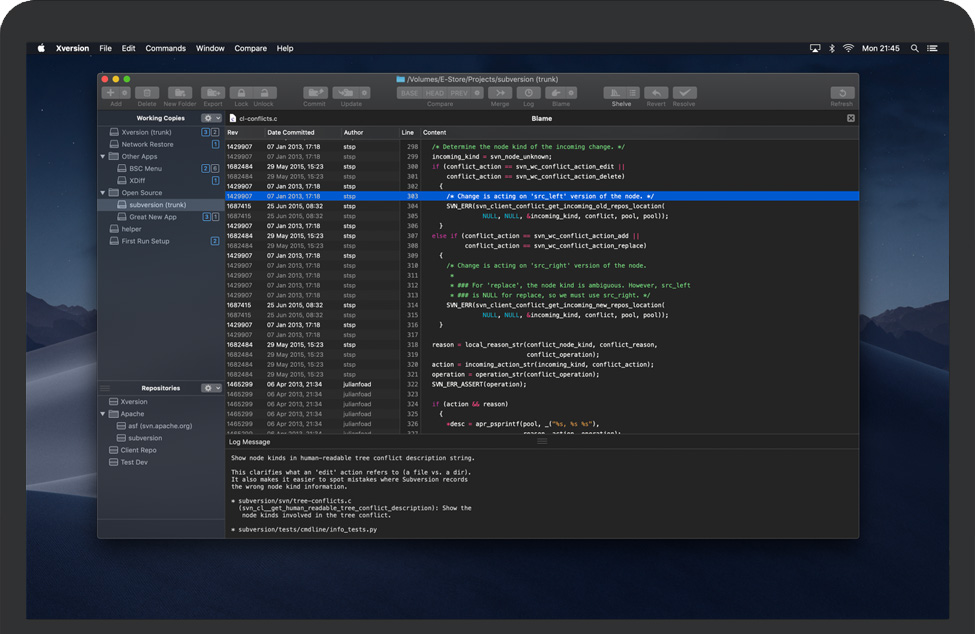
Task: Select BASE in the Compare segmented control
Action: point(409,93)
